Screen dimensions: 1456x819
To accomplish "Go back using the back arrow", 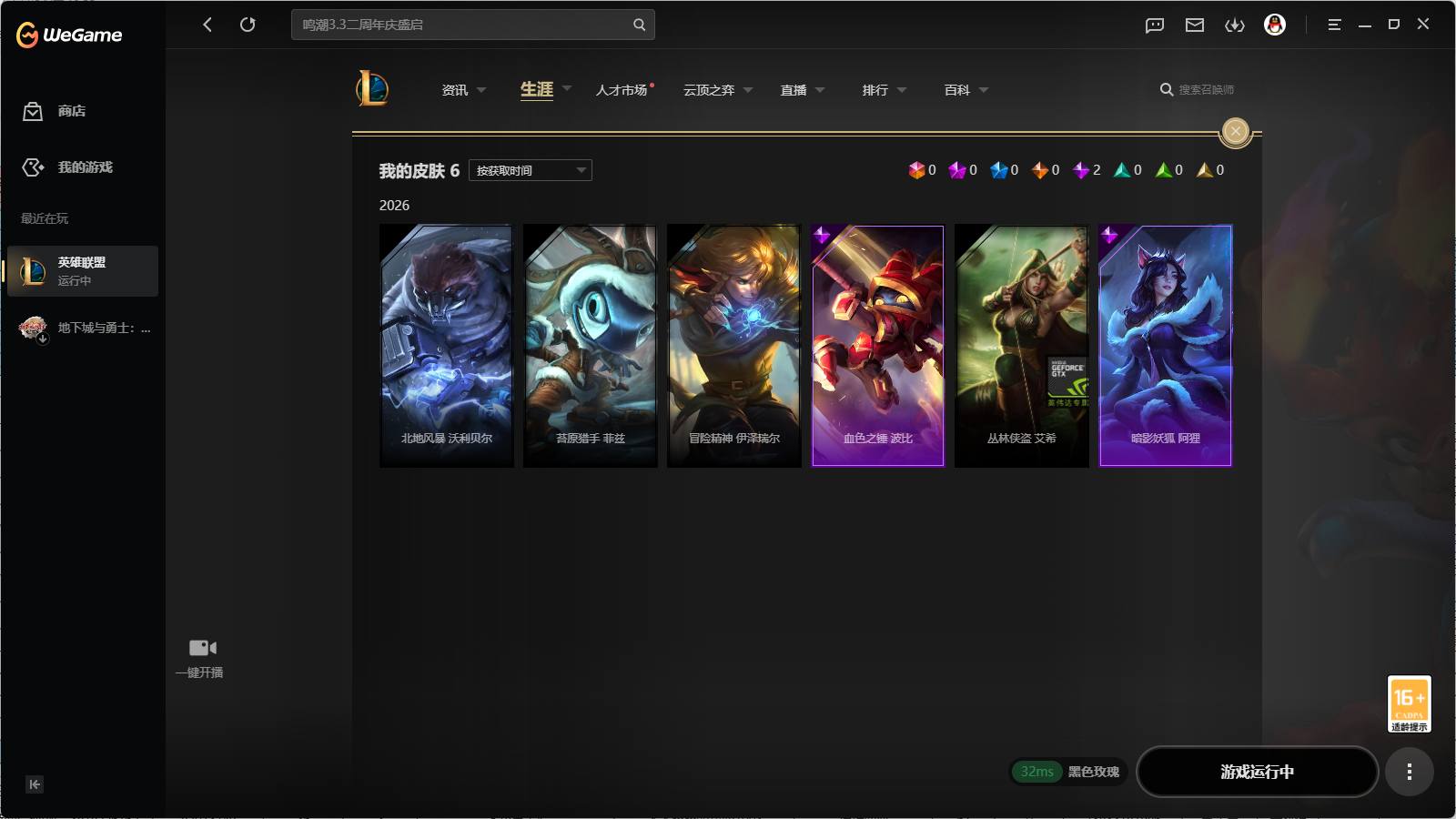I will point(207,25).
